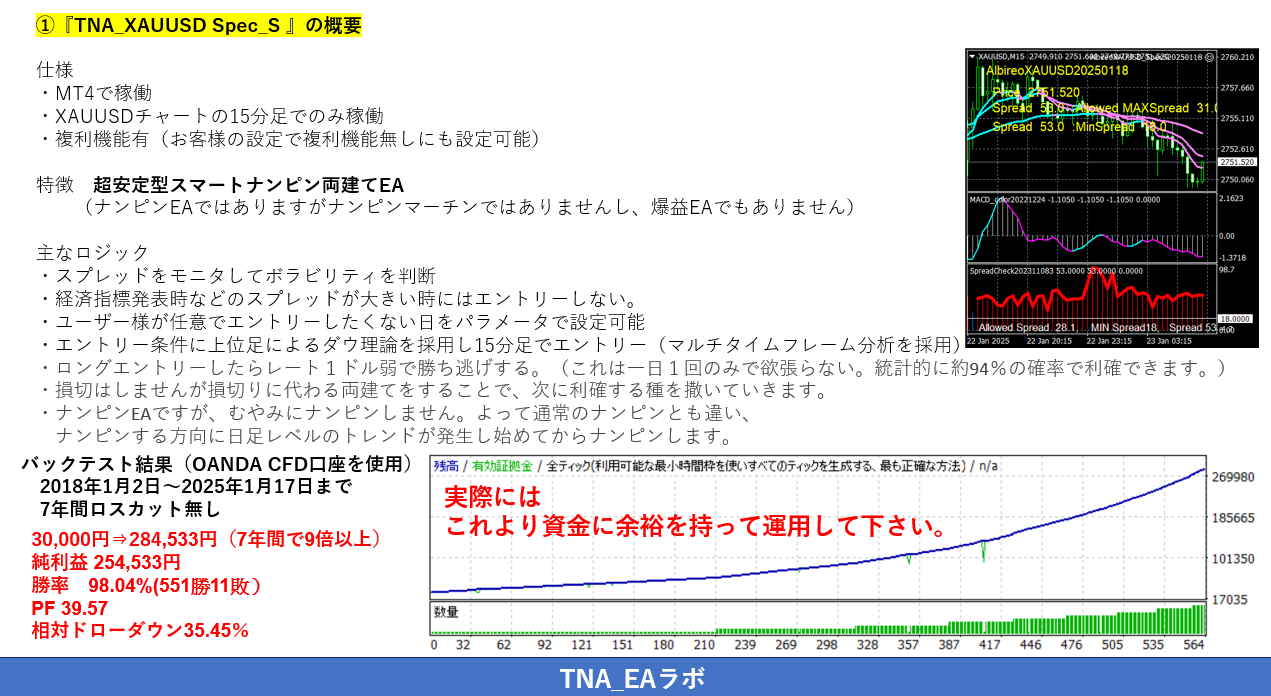The image size is (1271, 696).
Task: Click the red overlay text 実際には
Action: click(x=492, y=497)
